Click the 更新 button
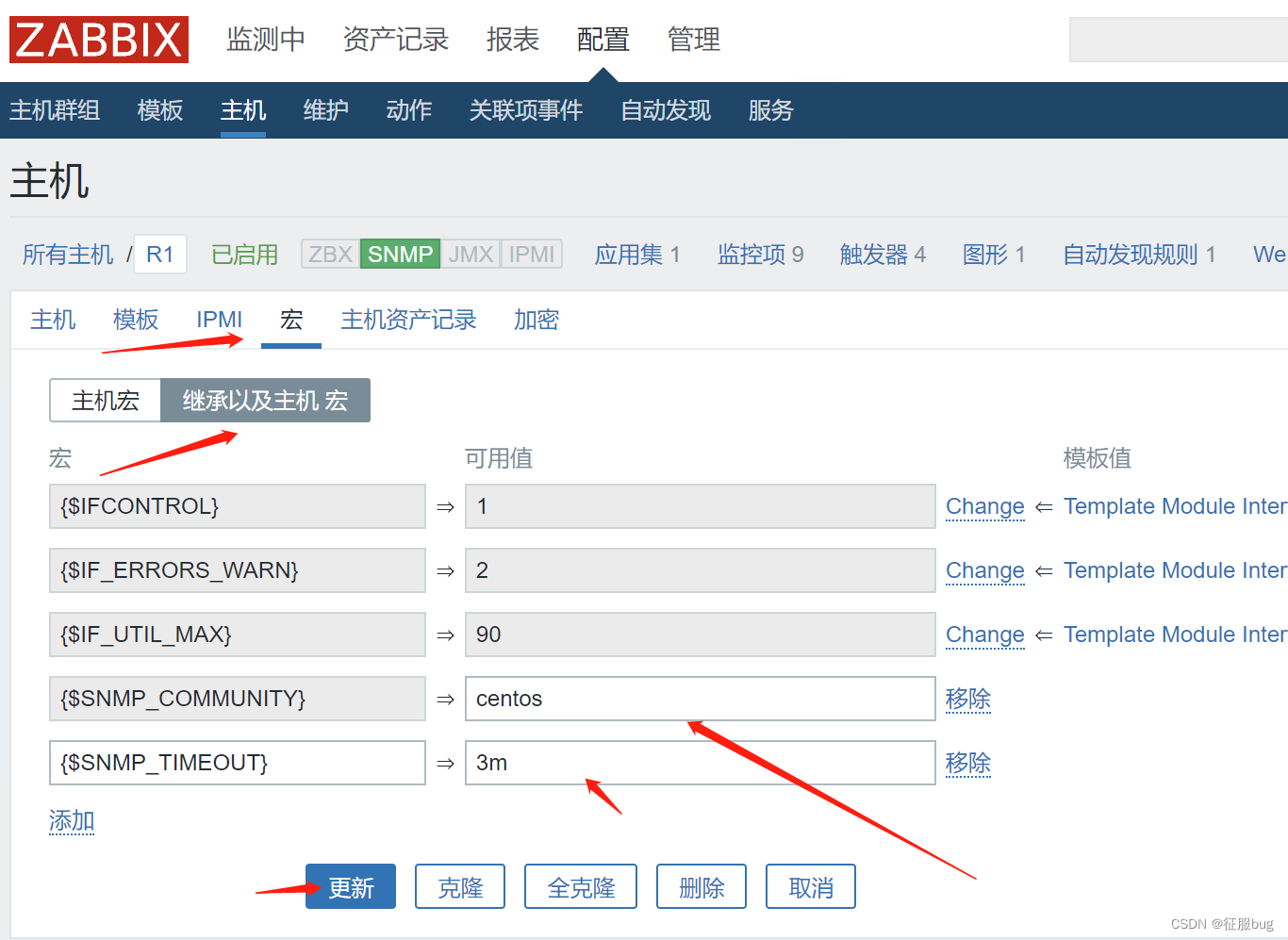1288x940 pixels. coord(351,886)
